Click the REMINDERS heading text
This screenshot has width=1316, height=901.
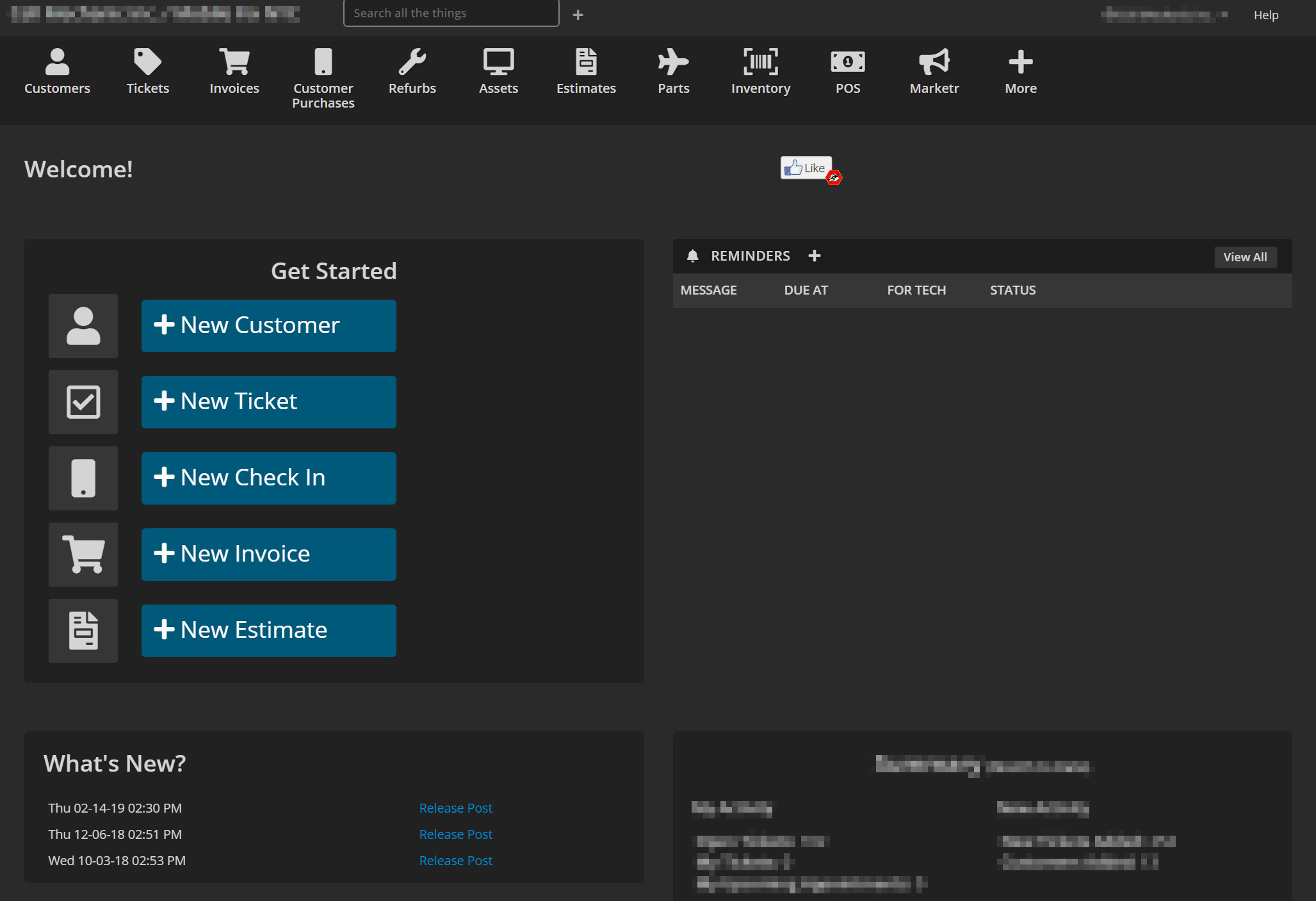point(750,256)
